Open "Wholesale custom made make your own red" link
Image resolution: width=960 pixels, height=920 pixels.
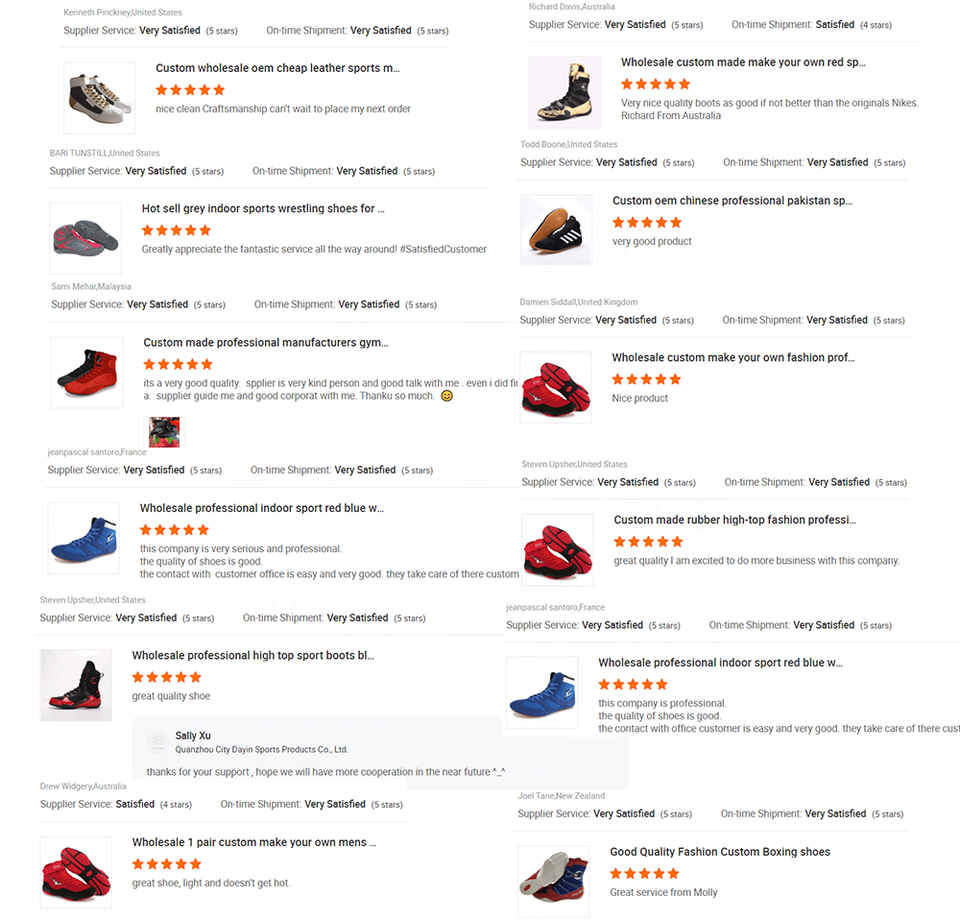point(743,62)
